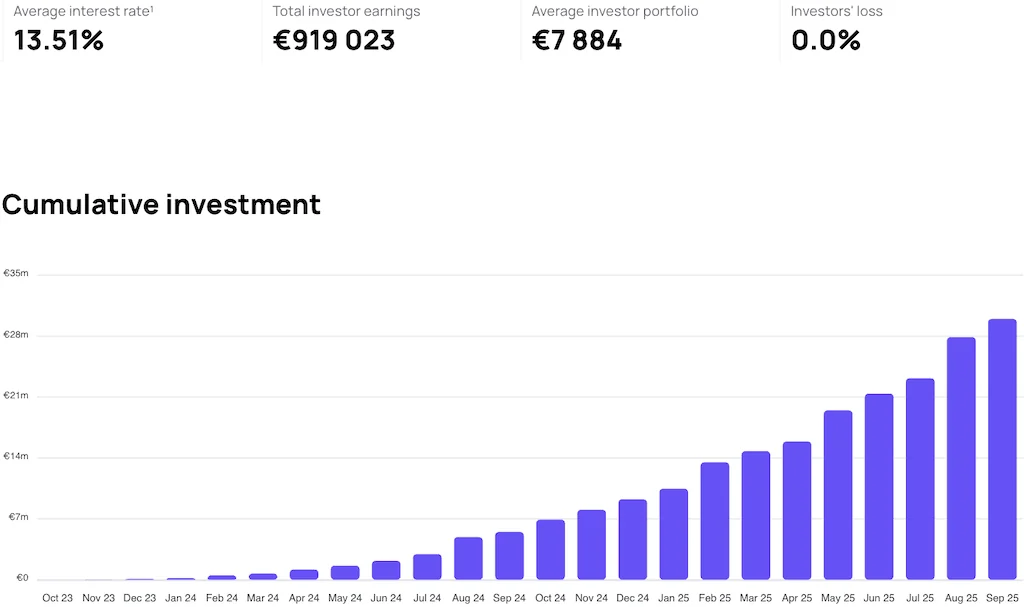The height and width of the screenshot is (607, 1024).
Task: Click the Feb 25 bar
Action: (715, 521)
